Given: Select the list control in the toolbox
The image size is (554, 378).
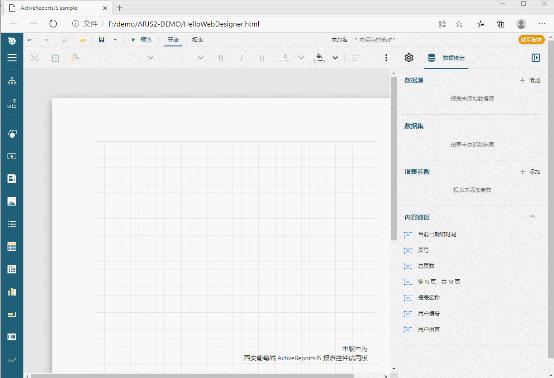Looking at the screenshot, I should [x=12, y=224].
